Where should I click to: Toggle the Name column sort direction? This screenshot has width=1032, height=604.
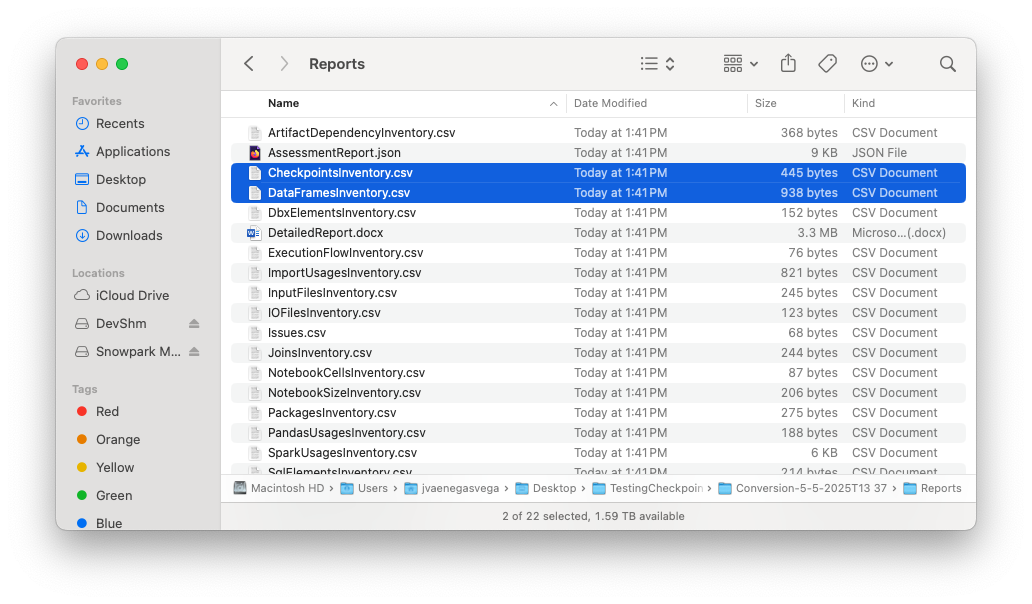[x=283, y=103]
